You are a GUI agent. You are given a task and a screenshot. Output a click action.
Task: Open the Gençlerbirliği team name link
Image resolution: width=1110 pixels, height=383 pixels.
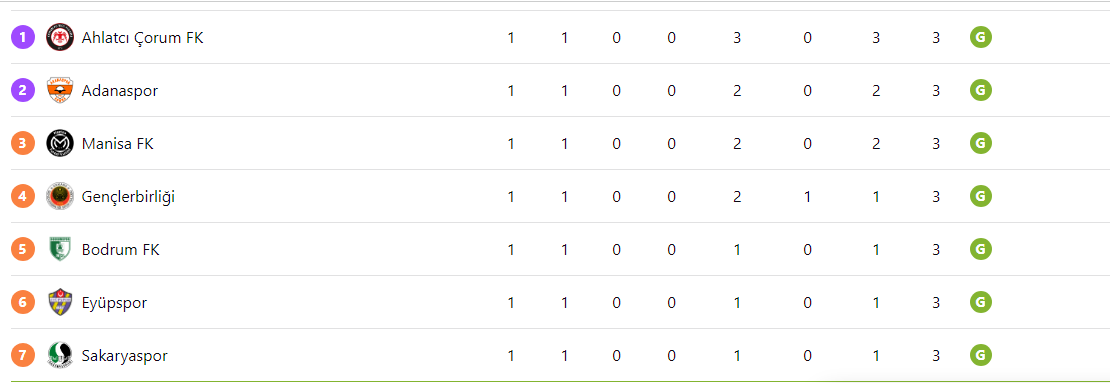[x=128, y=198]
